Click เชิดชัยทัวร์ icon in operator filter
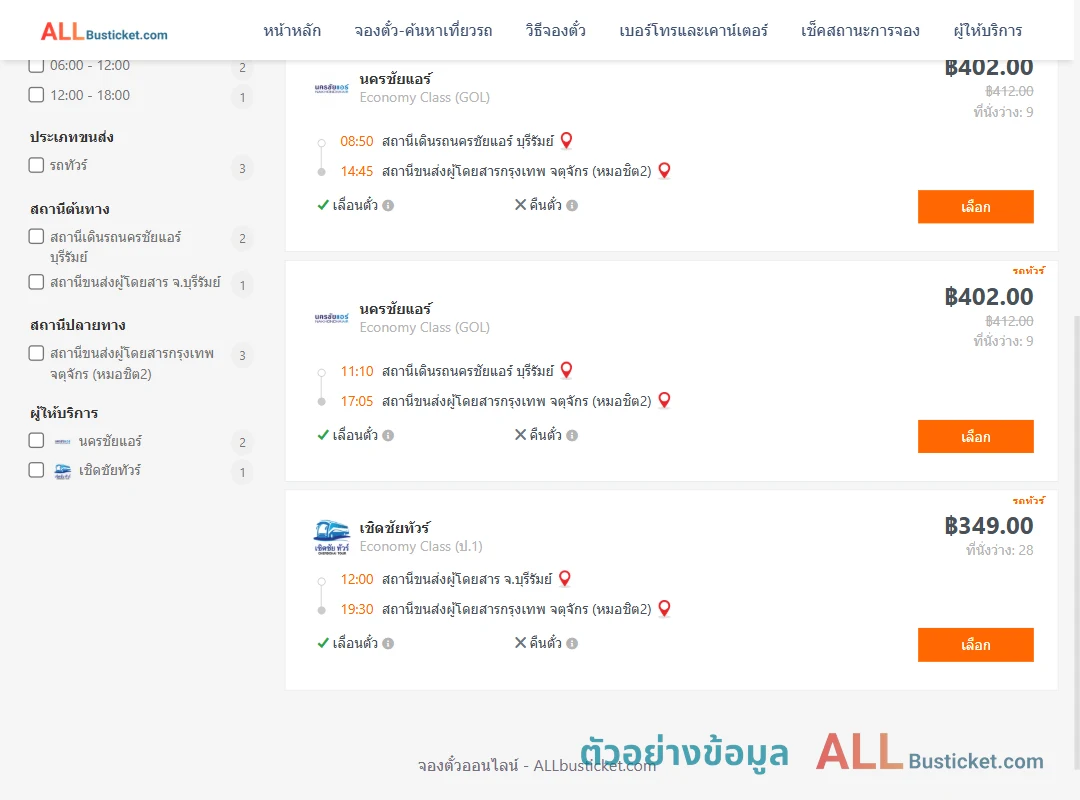This screenshot has height=800, width=1080. tap(63, 471)
